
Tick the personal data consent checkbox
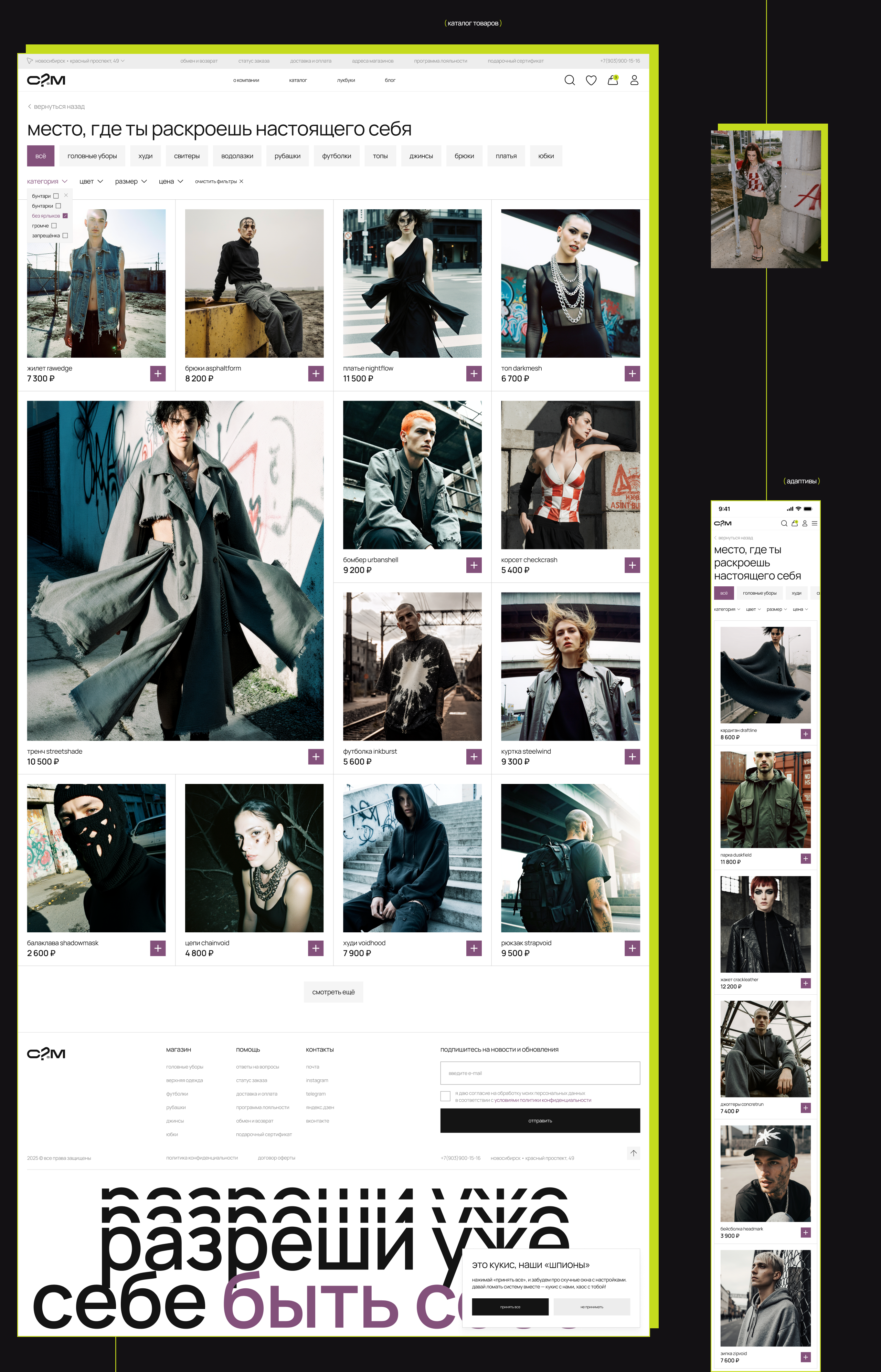445,1096
